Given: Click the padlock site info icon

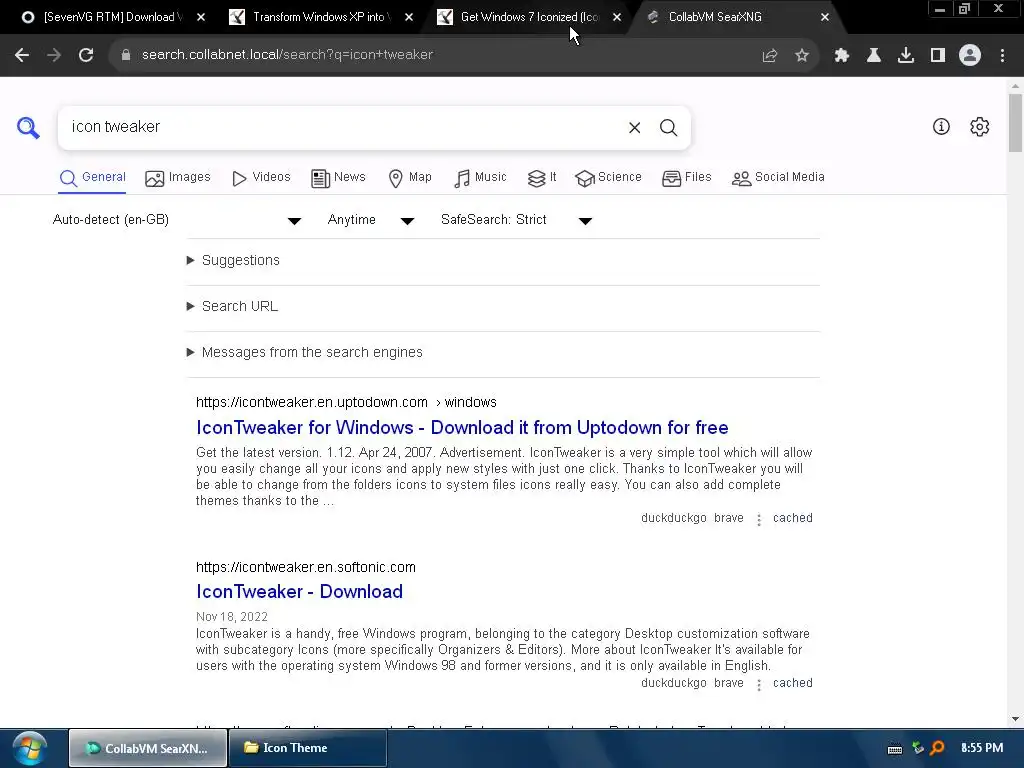Looking at the screenshot, I should click(x=125, y=55).
